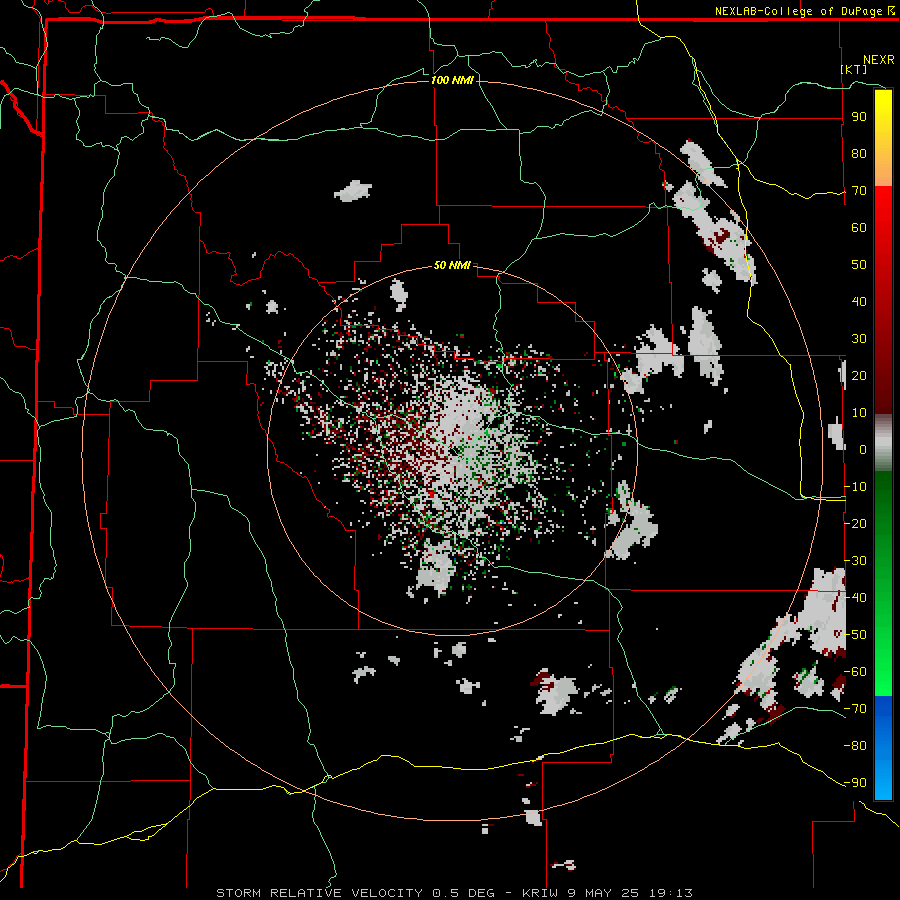Image resolution: width=900 pixels, height=900 pixels.
Task: Click the -80 scale label
Action: pos(856,746)
